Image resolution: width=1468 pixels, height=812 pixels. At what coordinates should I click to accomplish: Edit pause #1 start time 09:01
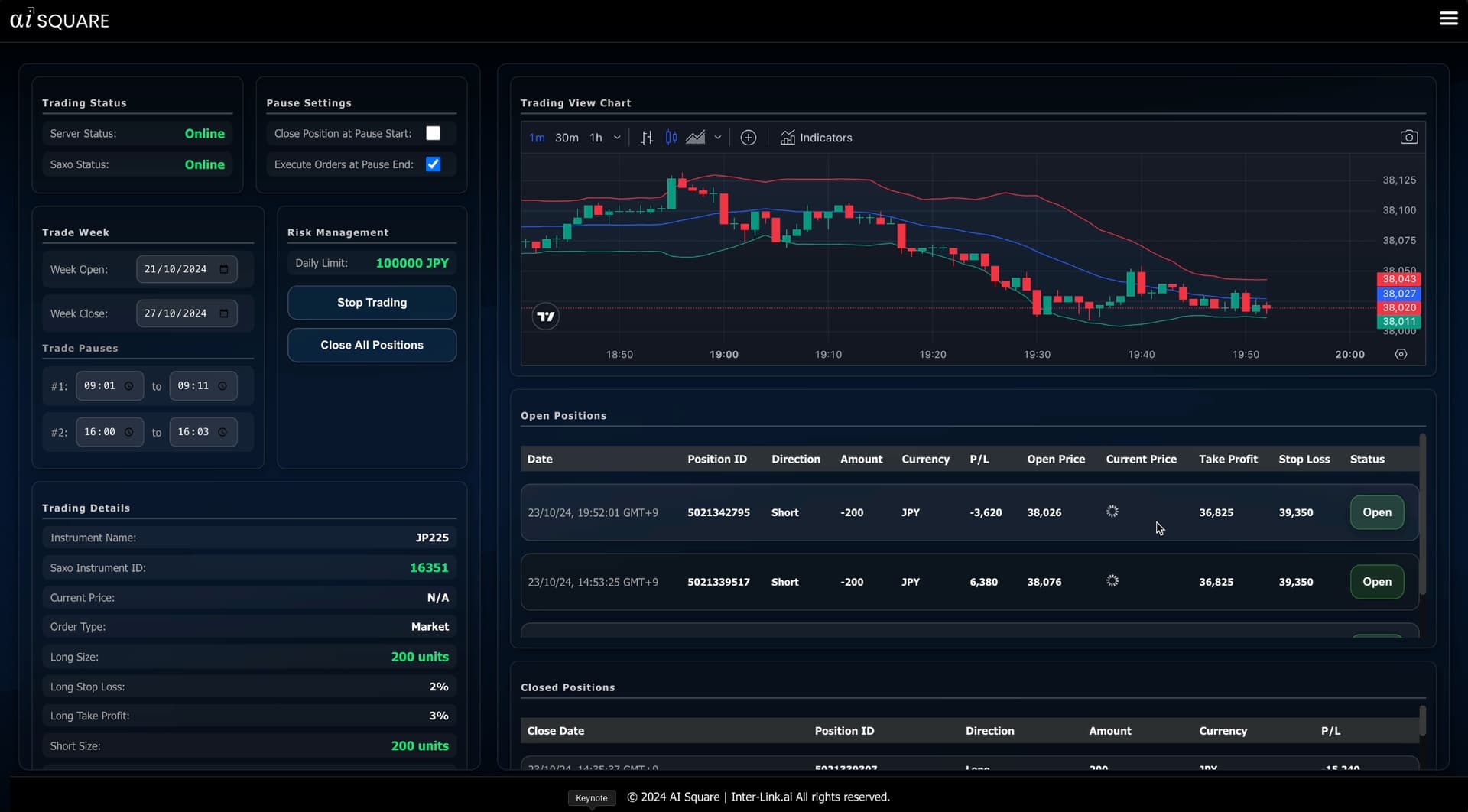tap(109, 386)
